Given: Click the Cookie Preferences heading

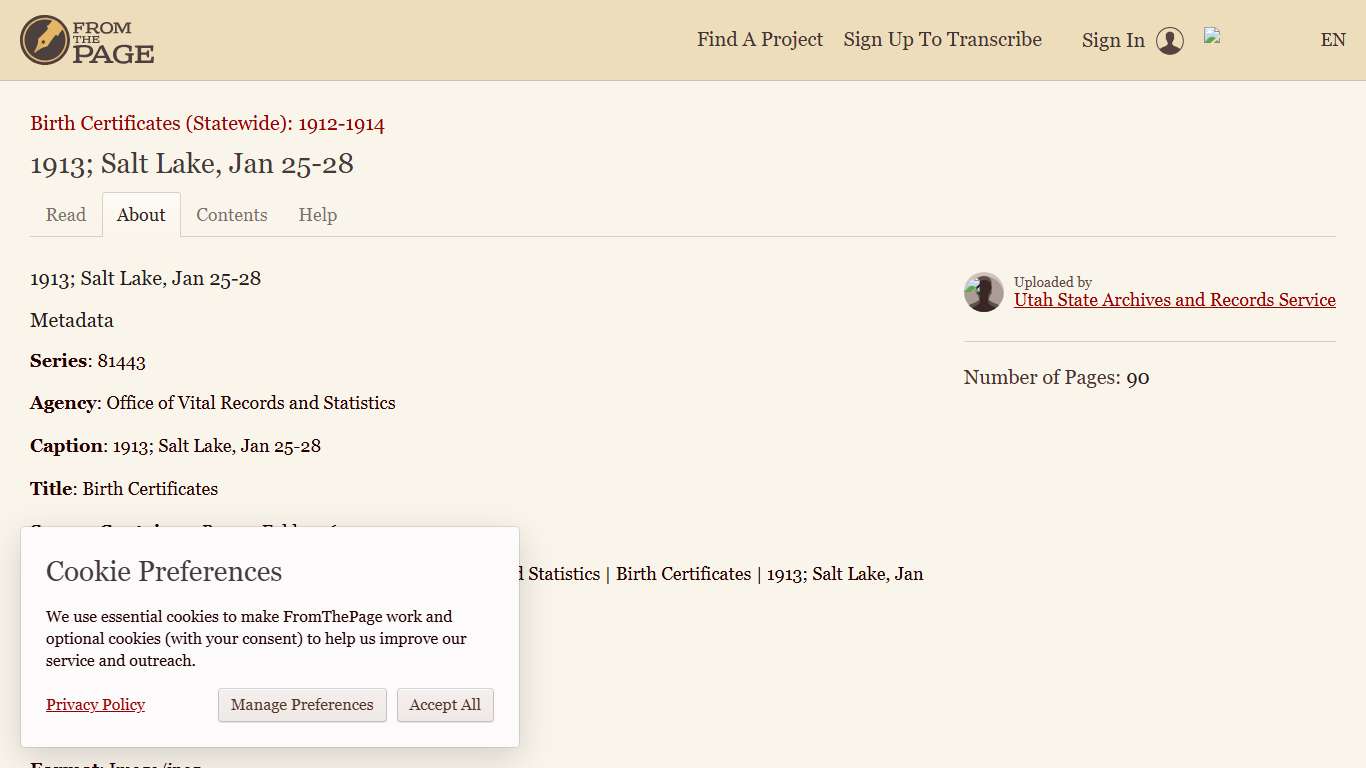Looking at the screenshot, I should coord(164,572).
